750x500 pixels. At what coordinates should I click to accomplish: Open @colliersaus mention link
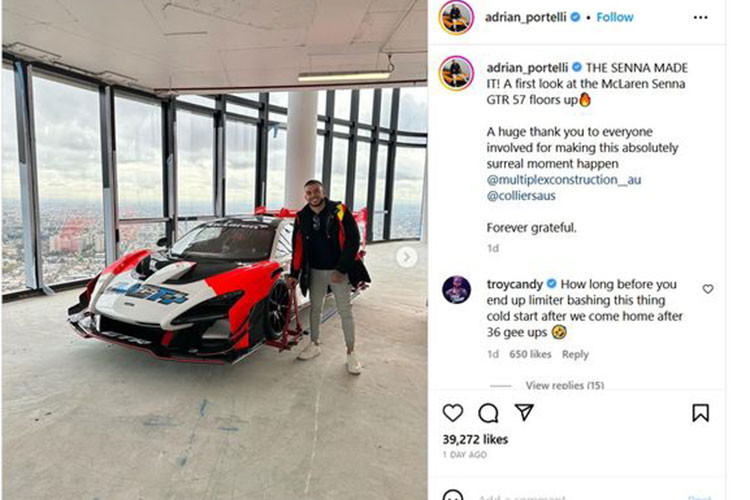coord(521,196)
